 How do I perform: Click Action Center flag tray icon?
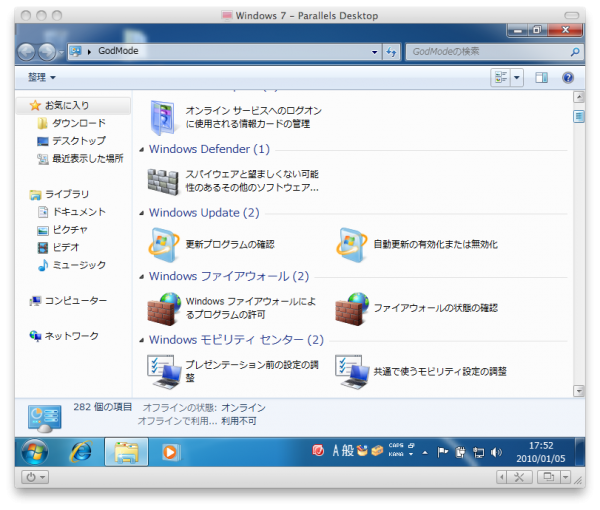(x=443, y=452)
